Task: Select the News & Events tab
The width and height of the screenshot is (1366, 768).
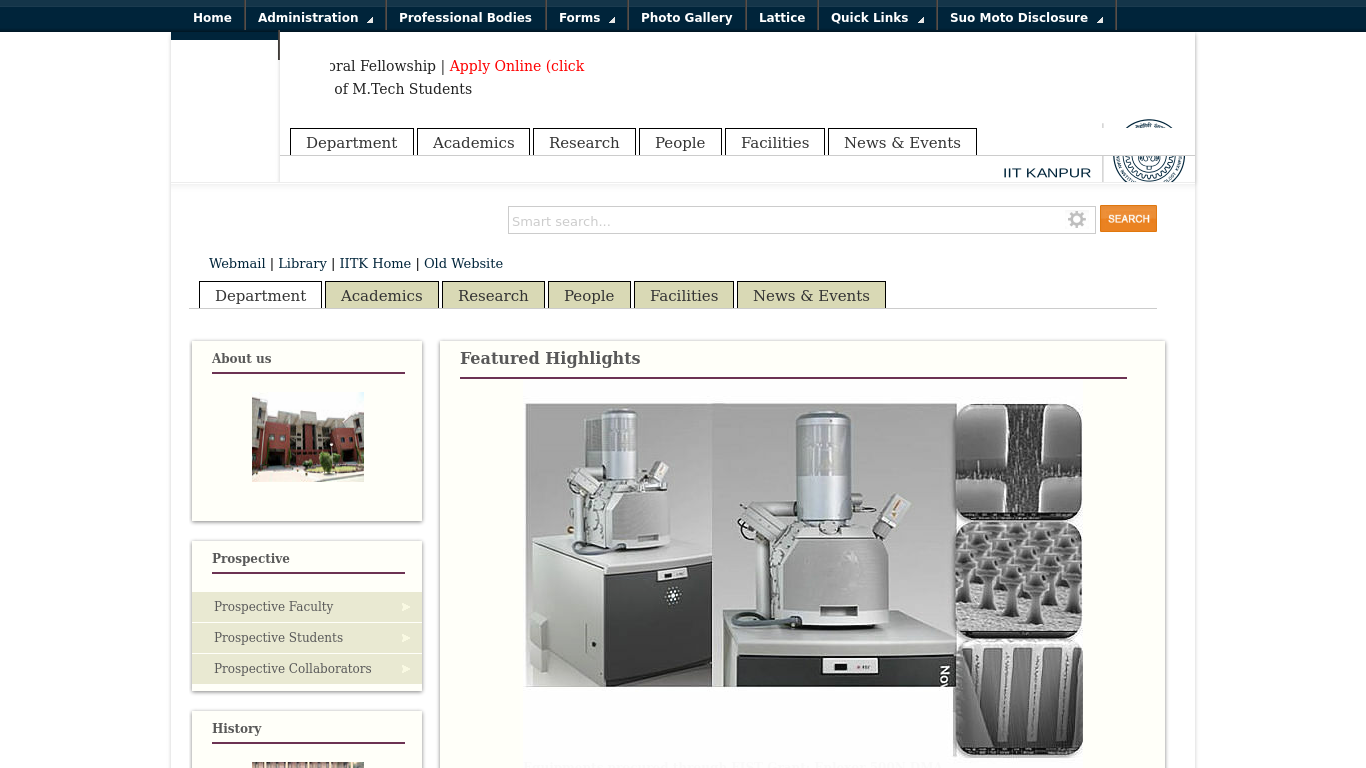Action: pyautogui.click(x=811, y=295)
